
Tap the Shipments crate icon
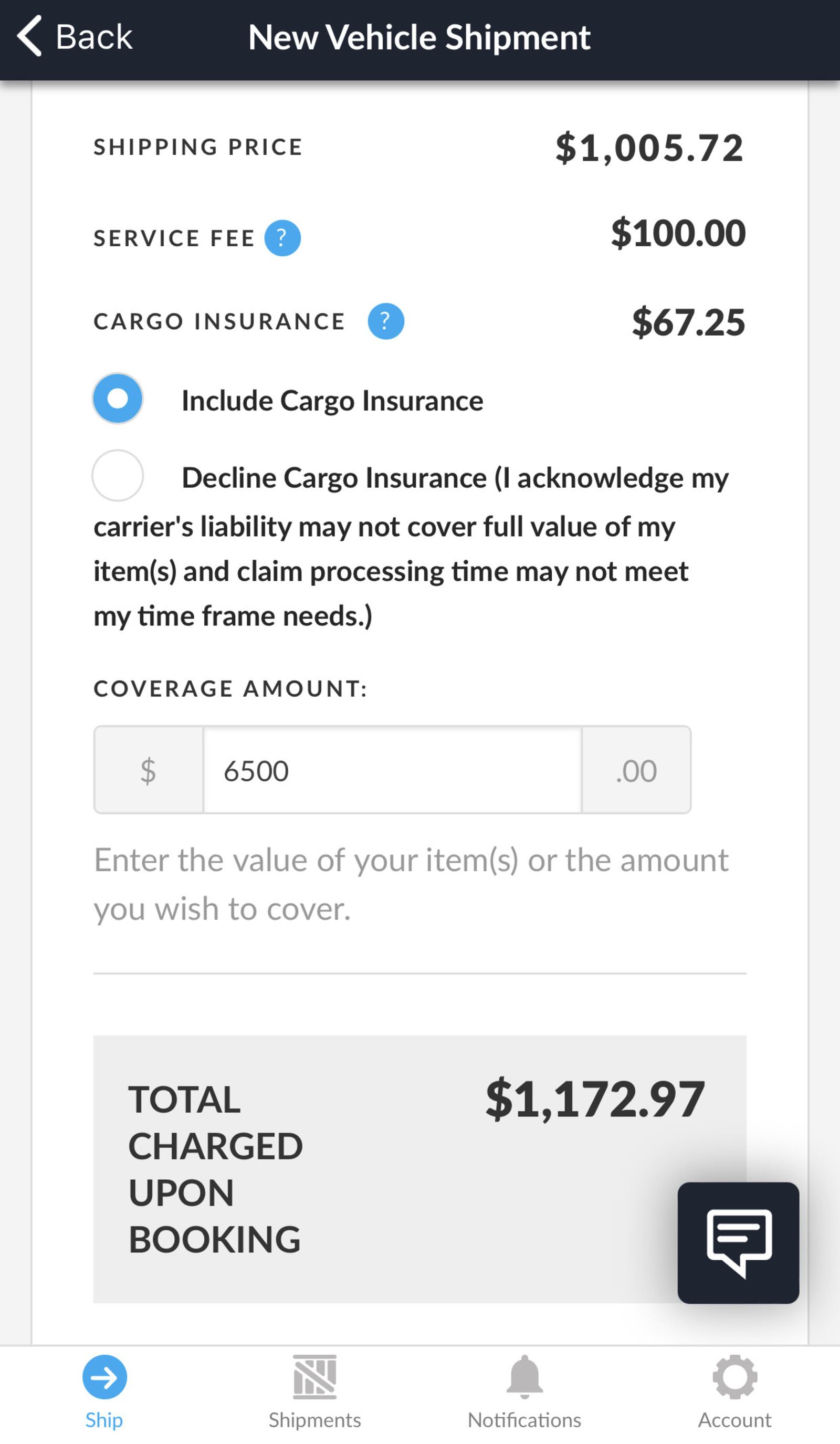coord(314,1376)
